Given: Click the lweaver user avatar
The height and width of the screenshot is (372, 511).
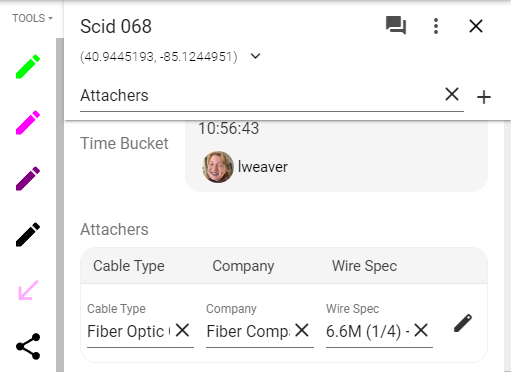Looking at the screenshot, I should pyautogui.click(x=218, y=167).
